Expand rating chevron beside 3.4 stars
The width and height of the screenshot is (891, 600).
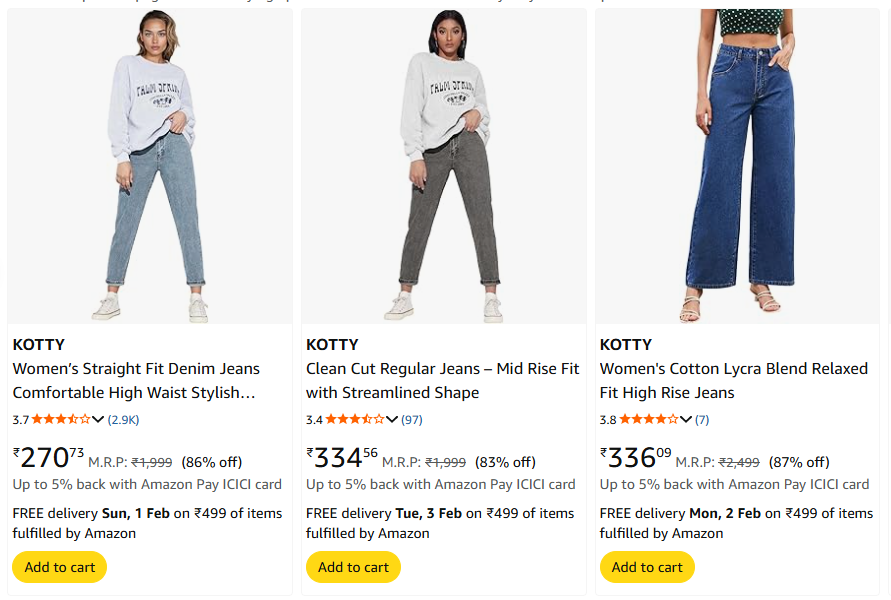click(392, 419)
